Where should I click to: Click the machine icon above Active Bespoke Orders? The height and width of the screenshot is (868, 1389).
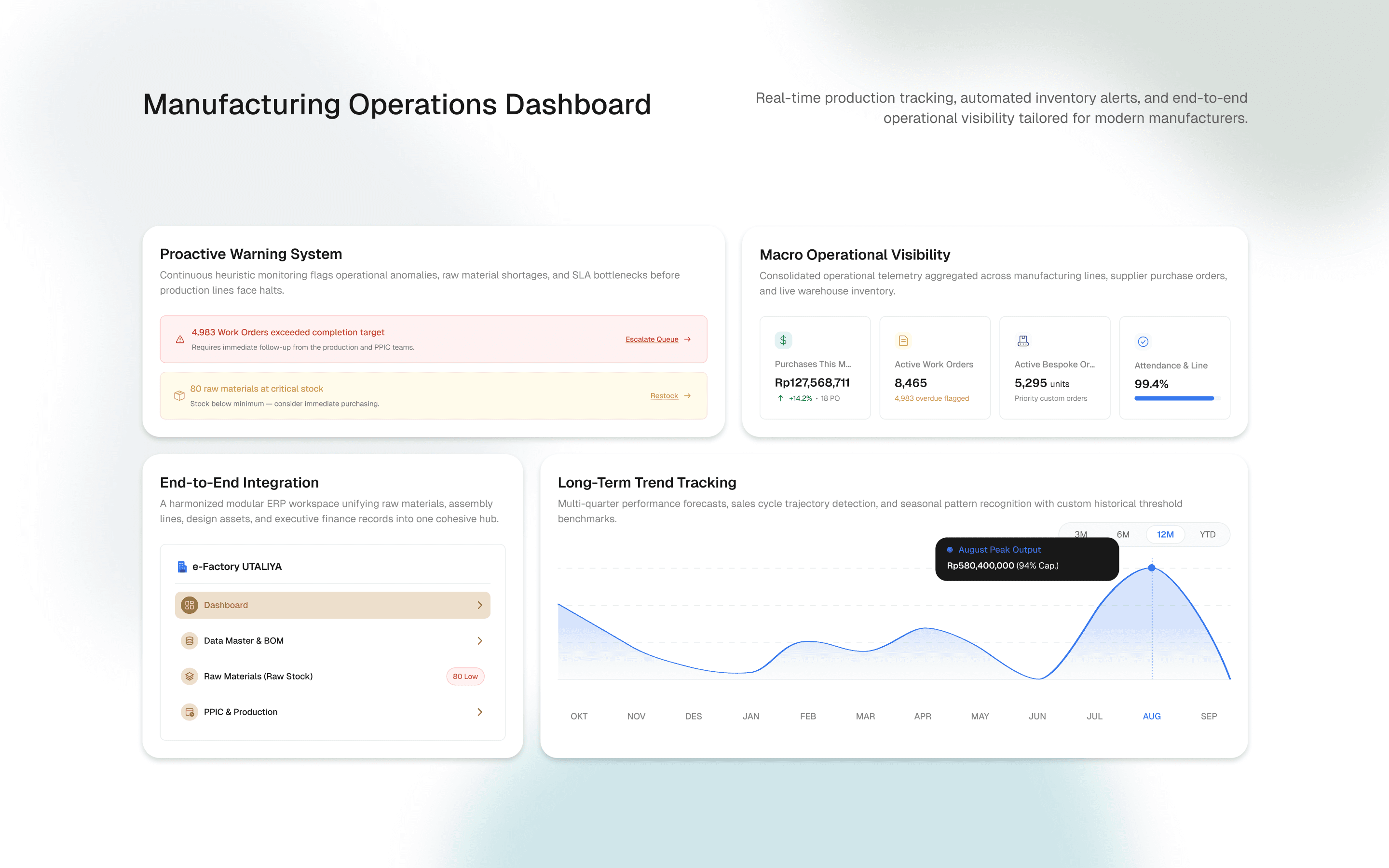pyautogui.click(x=1023, y=340)
